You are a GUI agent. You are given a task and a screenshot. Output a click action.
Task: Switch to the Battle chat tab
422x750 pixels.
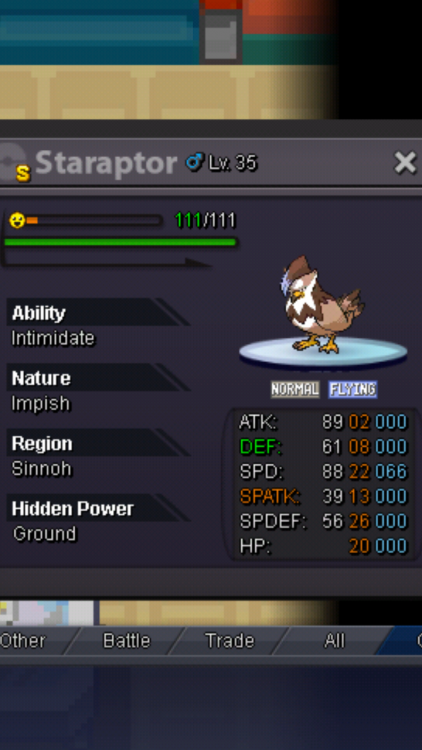[126, 641]
